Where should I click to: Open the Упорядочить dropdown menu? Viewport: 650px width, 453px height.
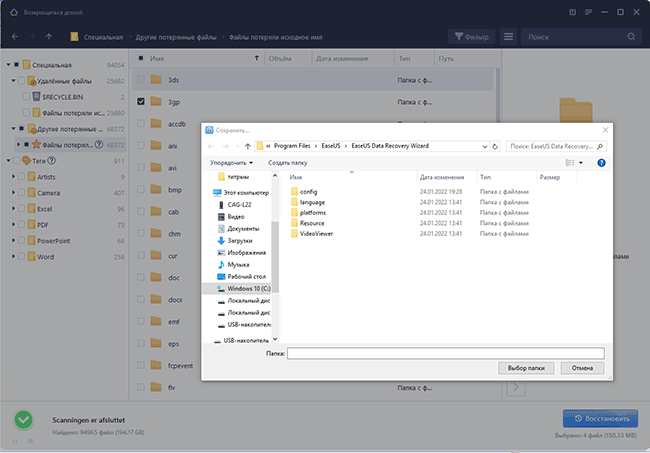point(231,163)
